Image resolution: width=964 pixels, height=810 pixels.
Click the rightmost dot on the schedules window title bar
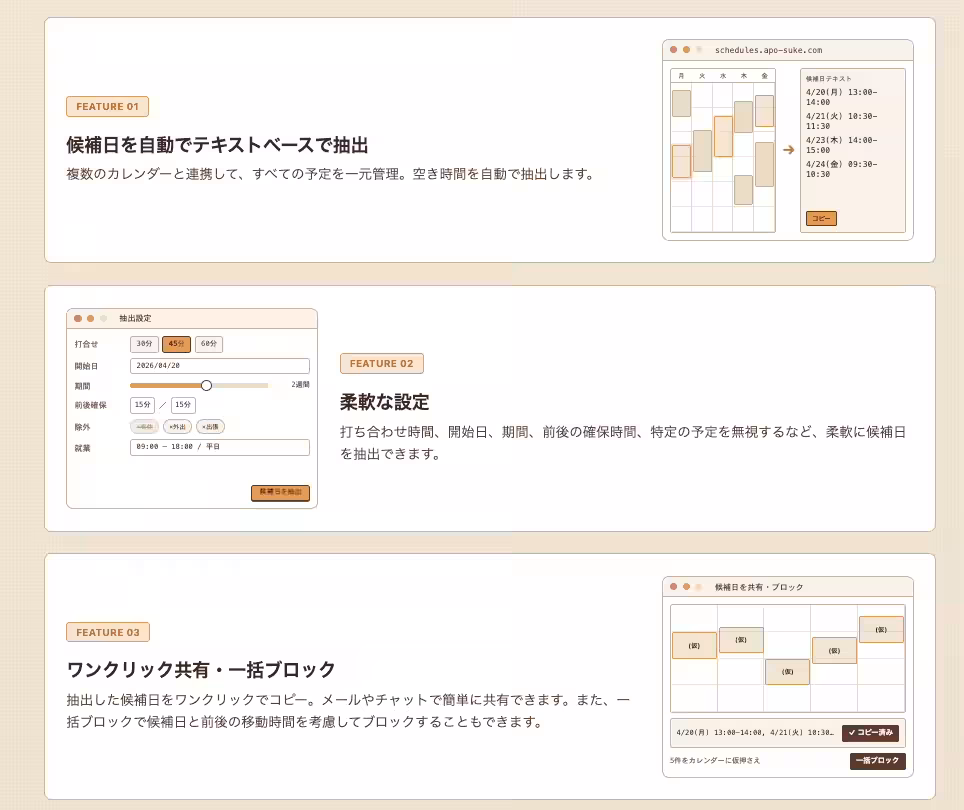tap(698, 49)
